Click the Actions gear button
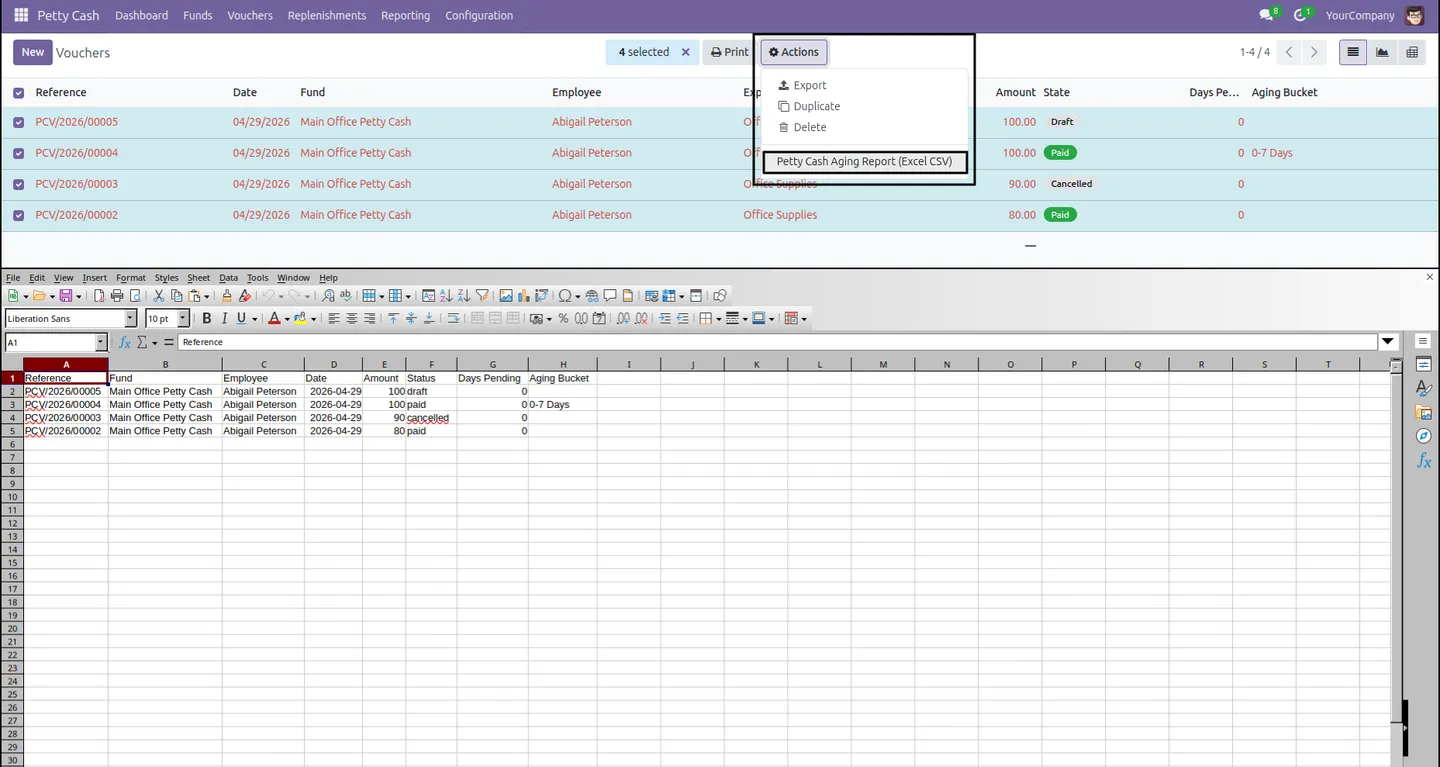This screenshot has width=1440, height=767. (x=794, y=52)
